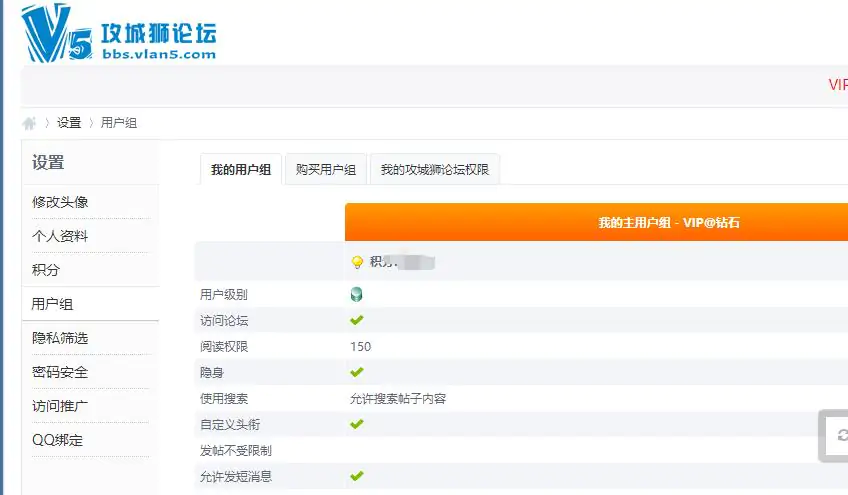Click the 访问论坛 row label
Image resolution: width=848 pixels, height=495 pixels.
(x=223, y=320)
